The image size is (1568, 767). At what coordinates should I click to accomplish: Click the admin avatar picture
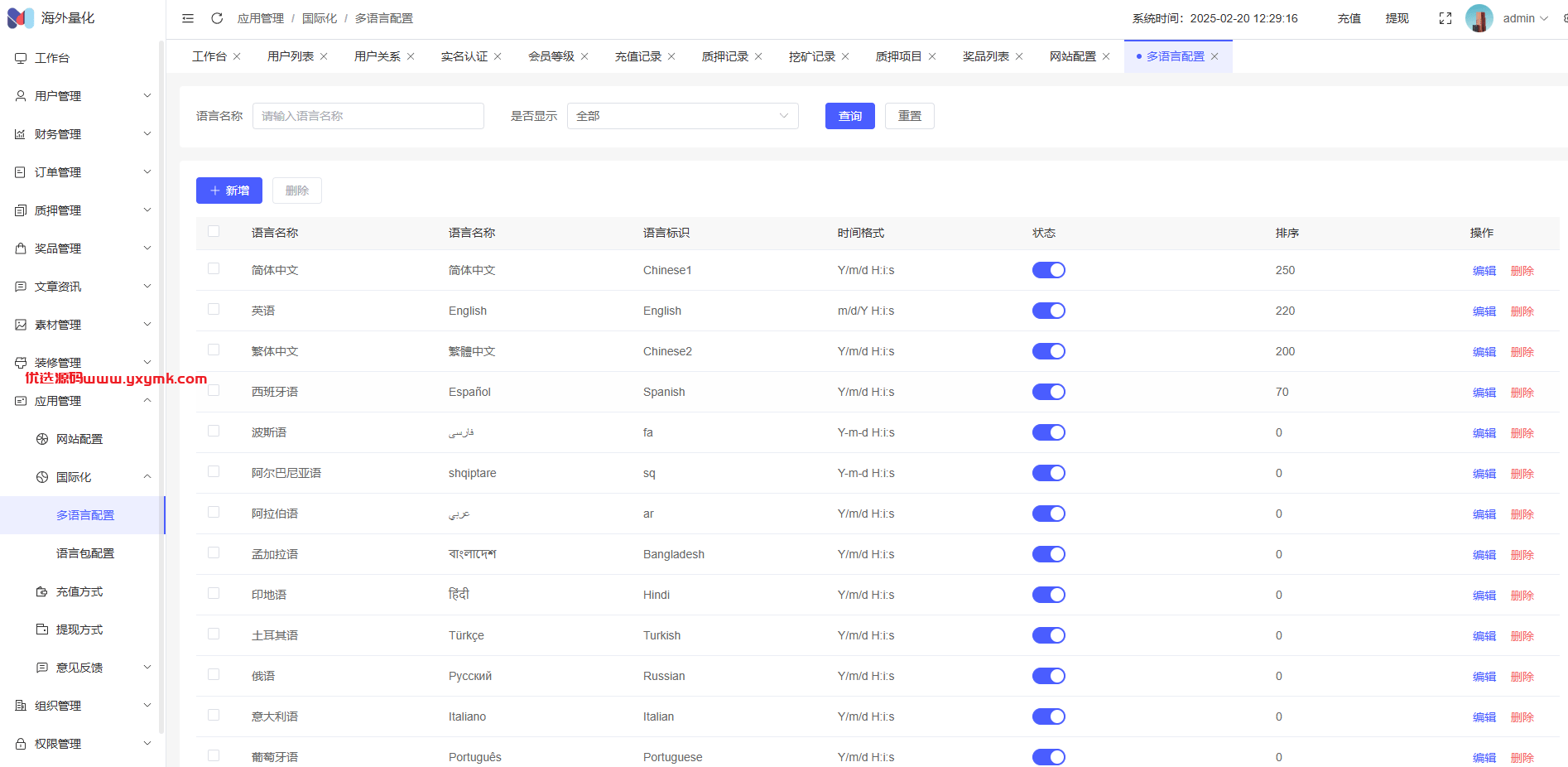coord(1479,18)
